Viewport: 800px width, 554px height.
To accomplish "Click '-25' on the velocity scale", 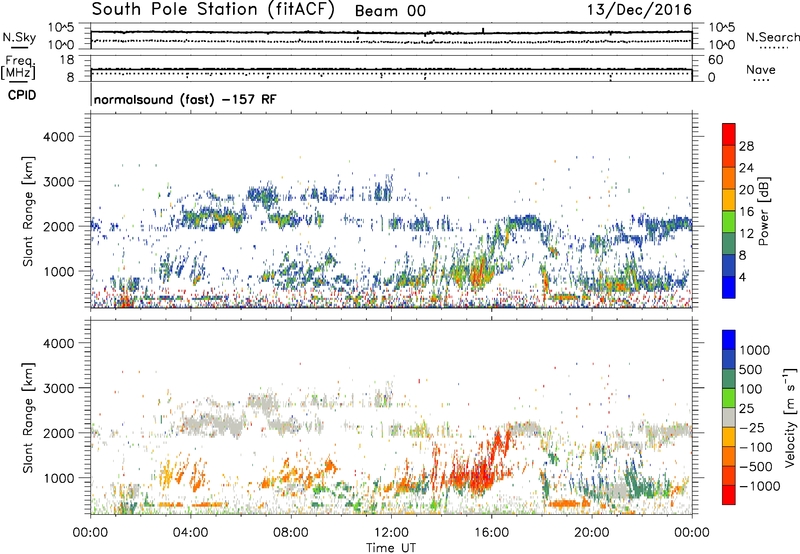I will click(x=751, y=428).
